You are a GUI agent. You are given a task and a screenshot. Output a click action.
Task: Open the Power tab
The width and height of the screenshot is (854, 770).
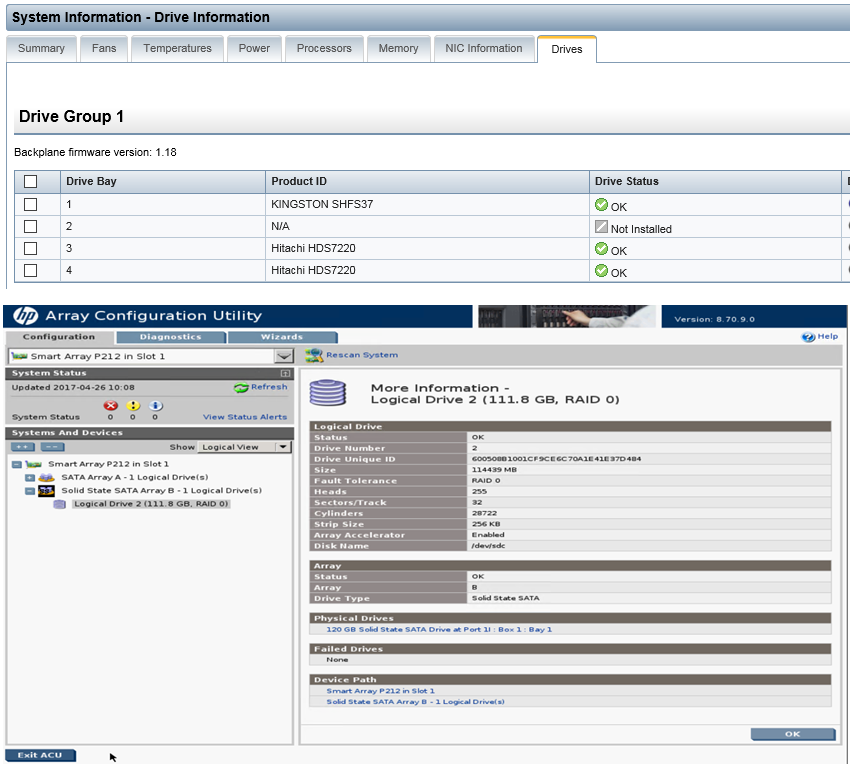pyautogui.click(x=254, y=48)
